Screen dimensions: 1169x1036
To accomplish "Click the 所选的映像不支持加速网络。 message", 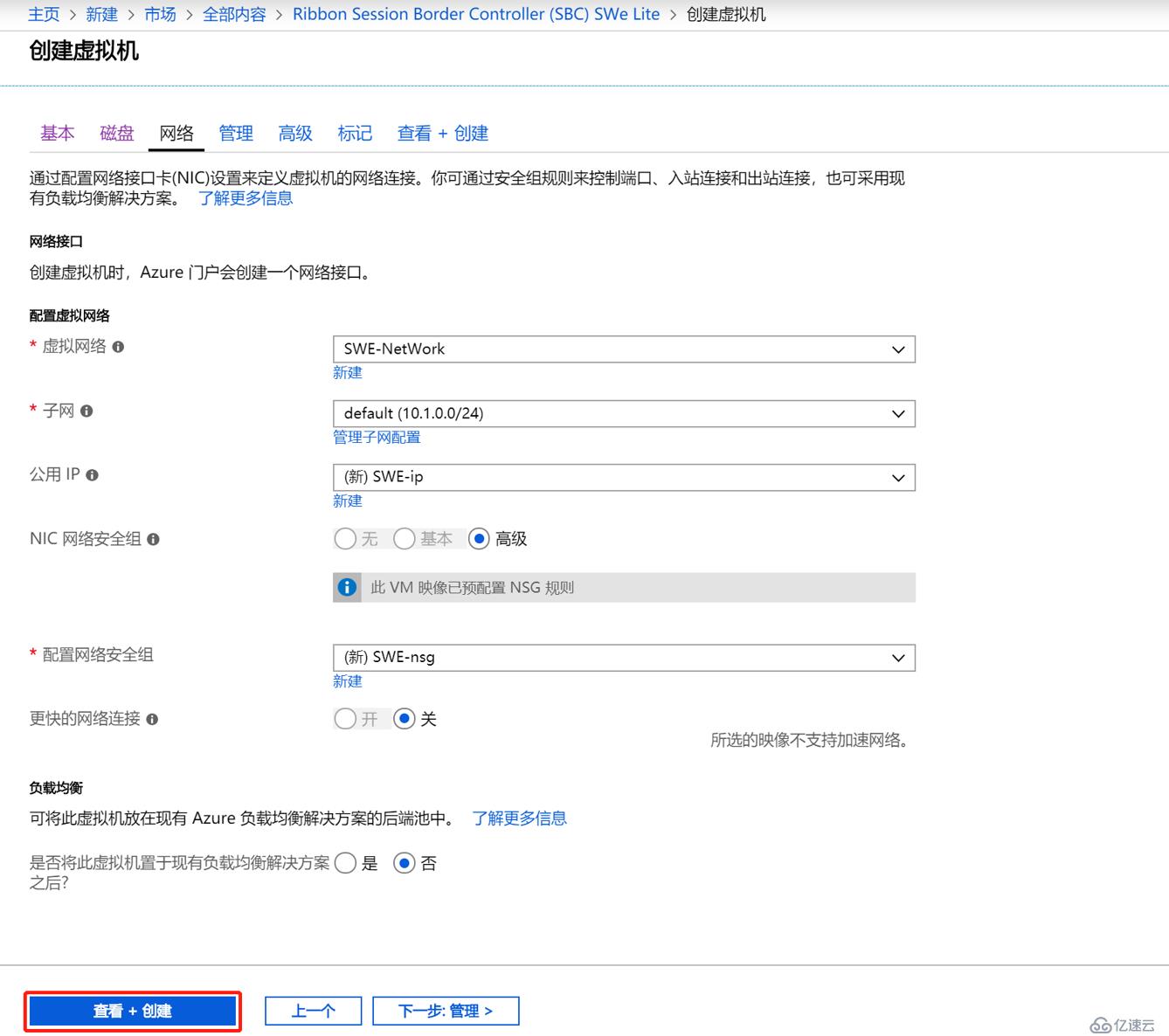I will [x=810, y=741].
